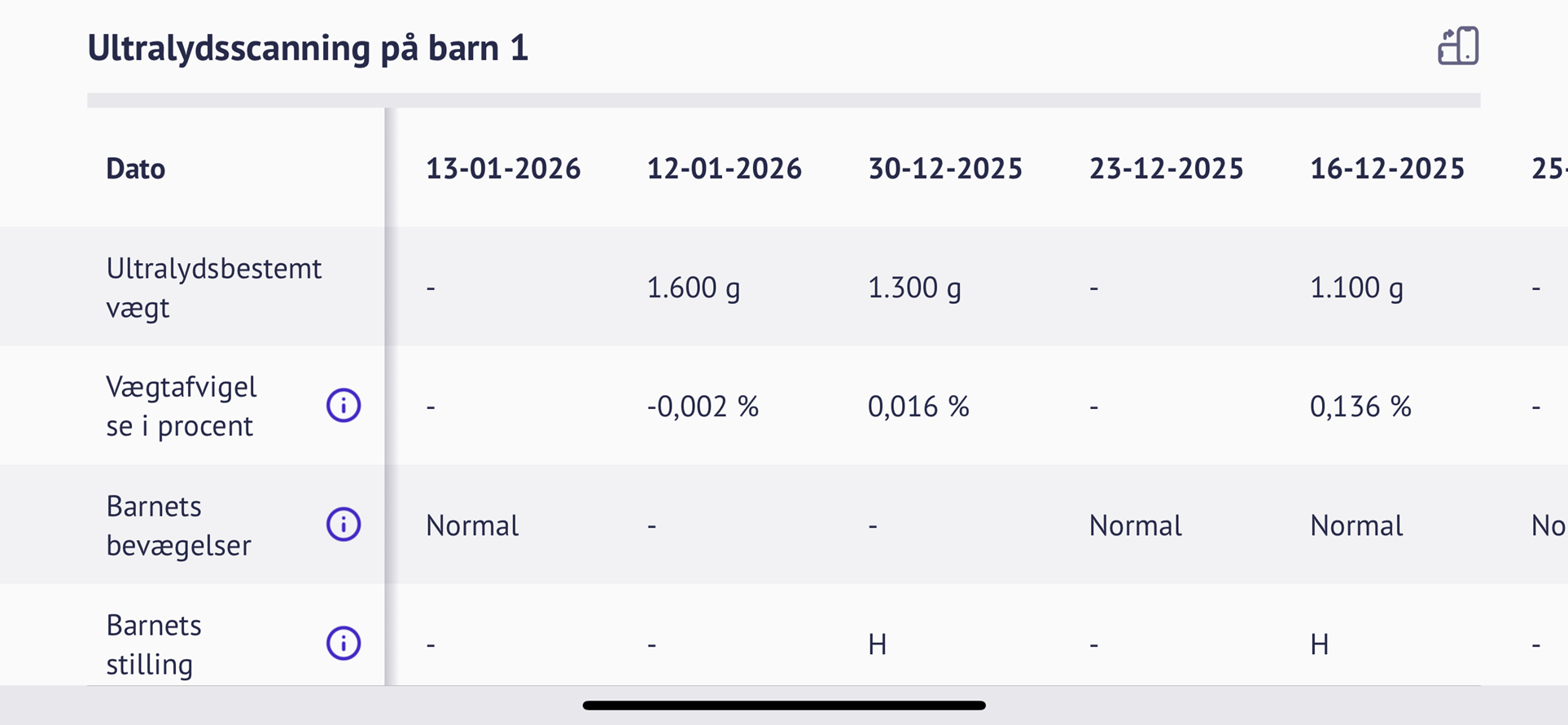Viewport: 1568px width, 725px height.
Task: Tap the 30-12-2025 column header
Action: 945,169
